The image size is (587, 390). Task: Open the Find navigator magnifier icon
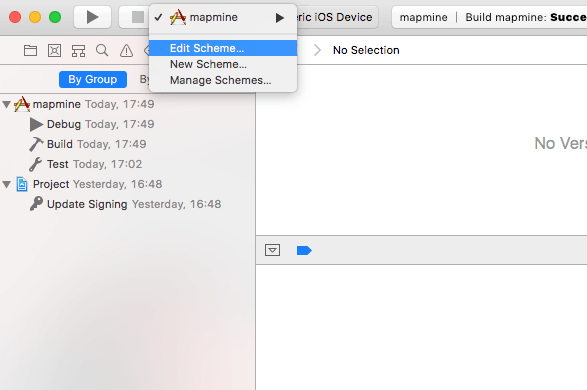[x=102, y=50]
